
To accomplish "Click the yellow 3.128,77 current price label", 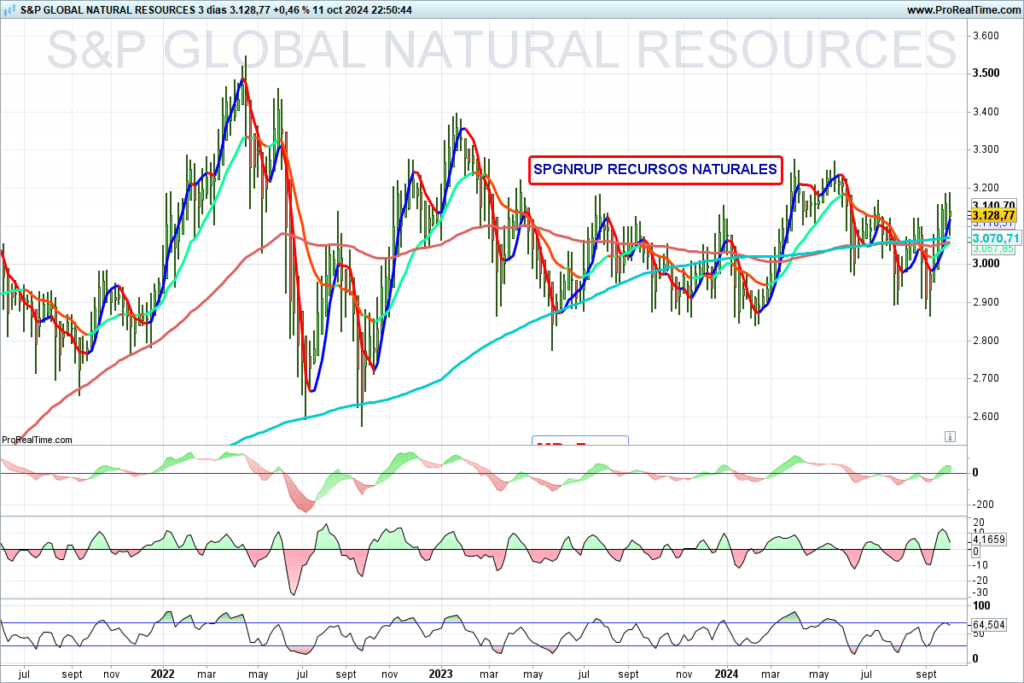I will (993, 215).
